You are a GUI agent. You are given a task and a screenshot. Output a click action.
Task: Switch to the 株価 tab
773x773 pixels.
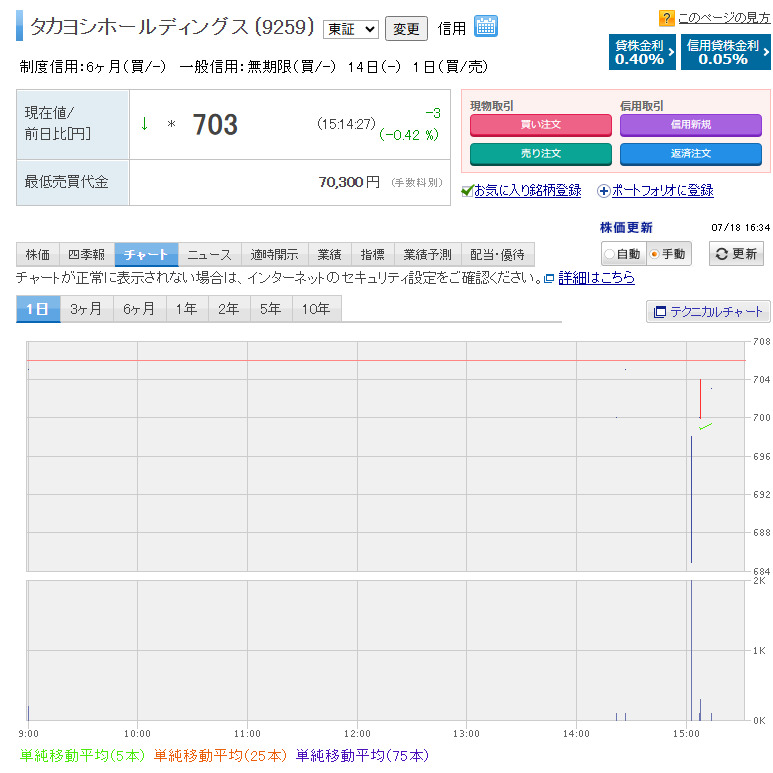coord(38,254)
